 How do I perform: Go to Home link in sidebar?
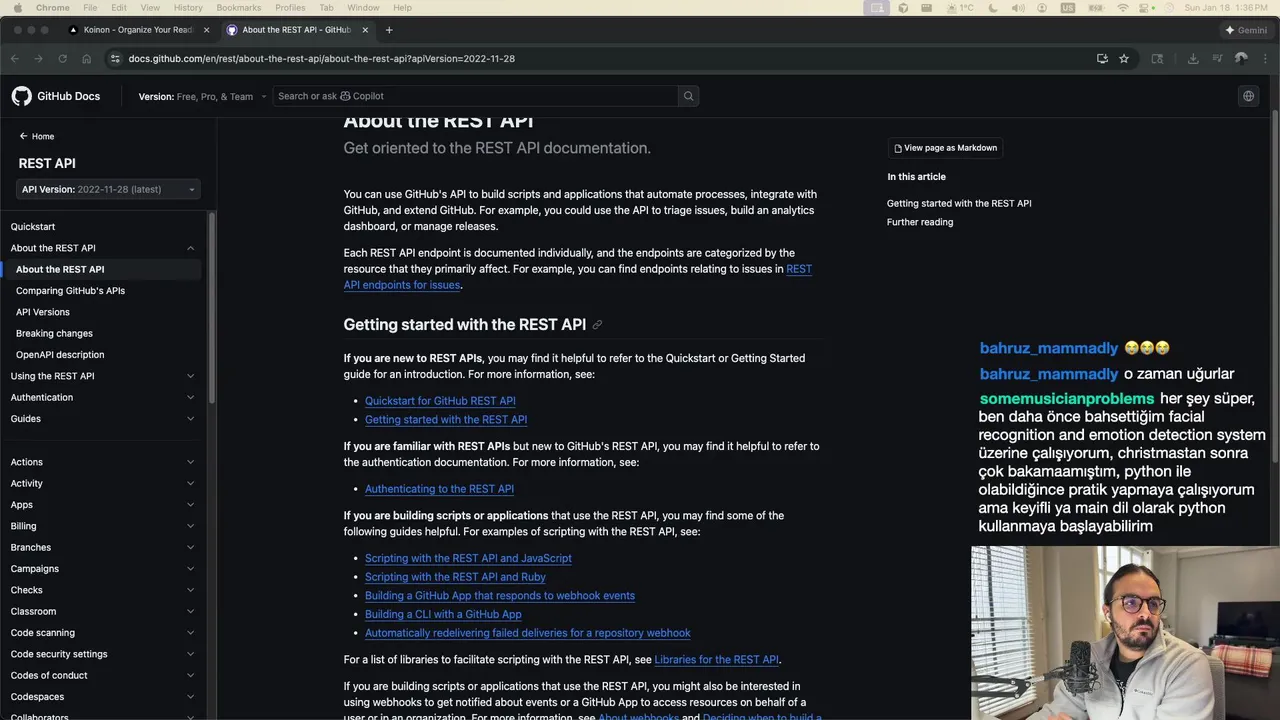pyautogui.click(x=37, y=136)
